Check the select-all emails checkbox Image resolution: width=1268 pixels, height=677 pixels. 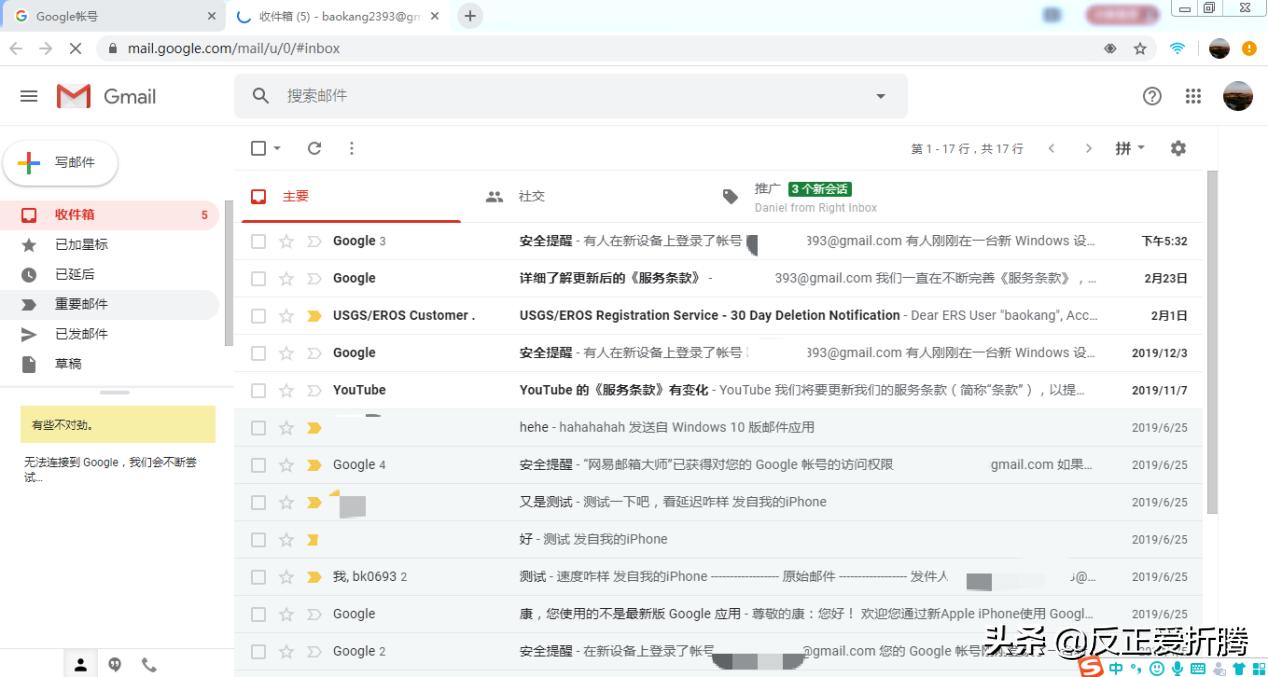coord(257,147)
